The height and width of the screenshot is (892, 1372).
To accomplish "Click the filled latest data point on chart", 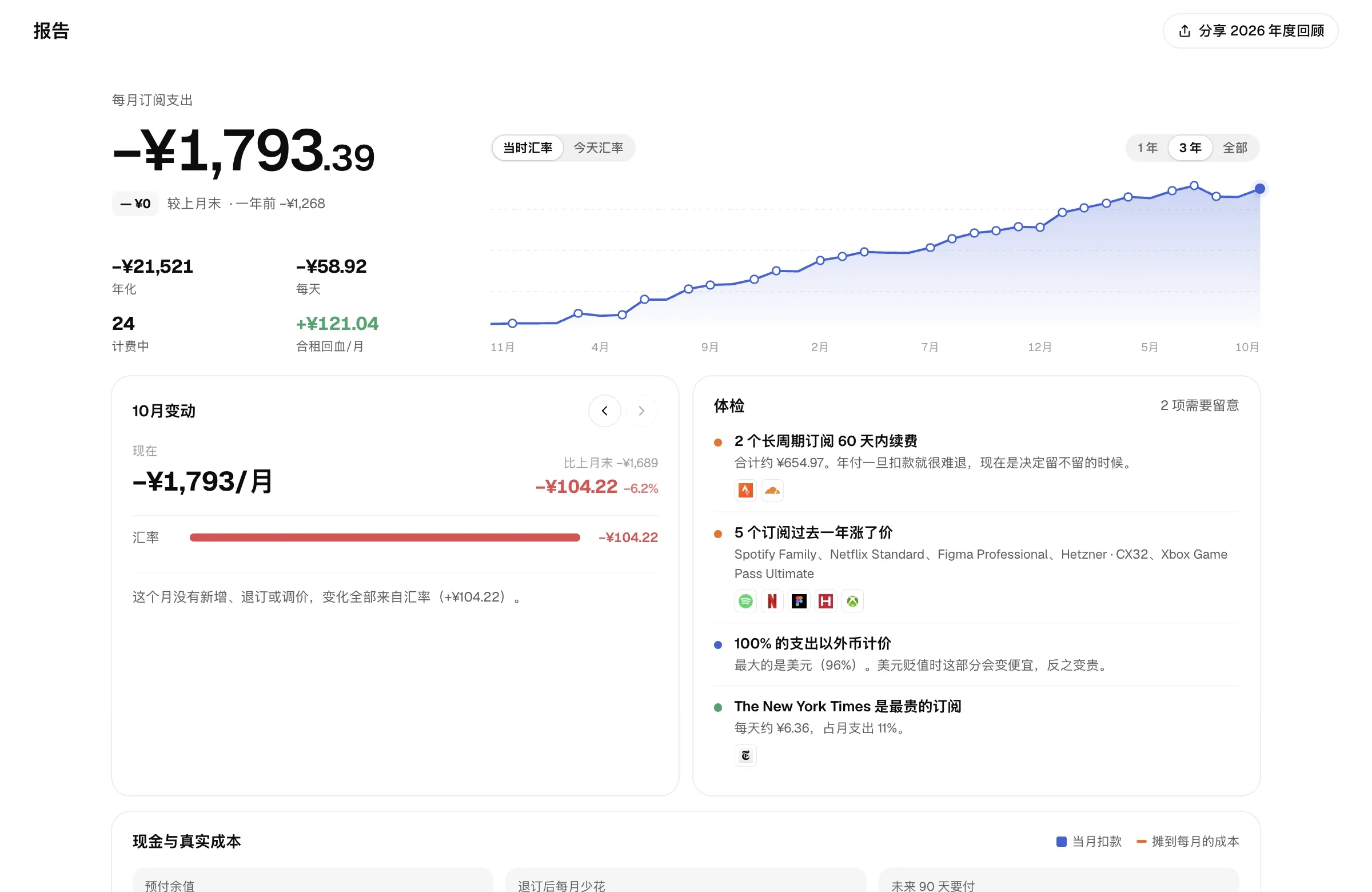I will (x=1259, y=189).
